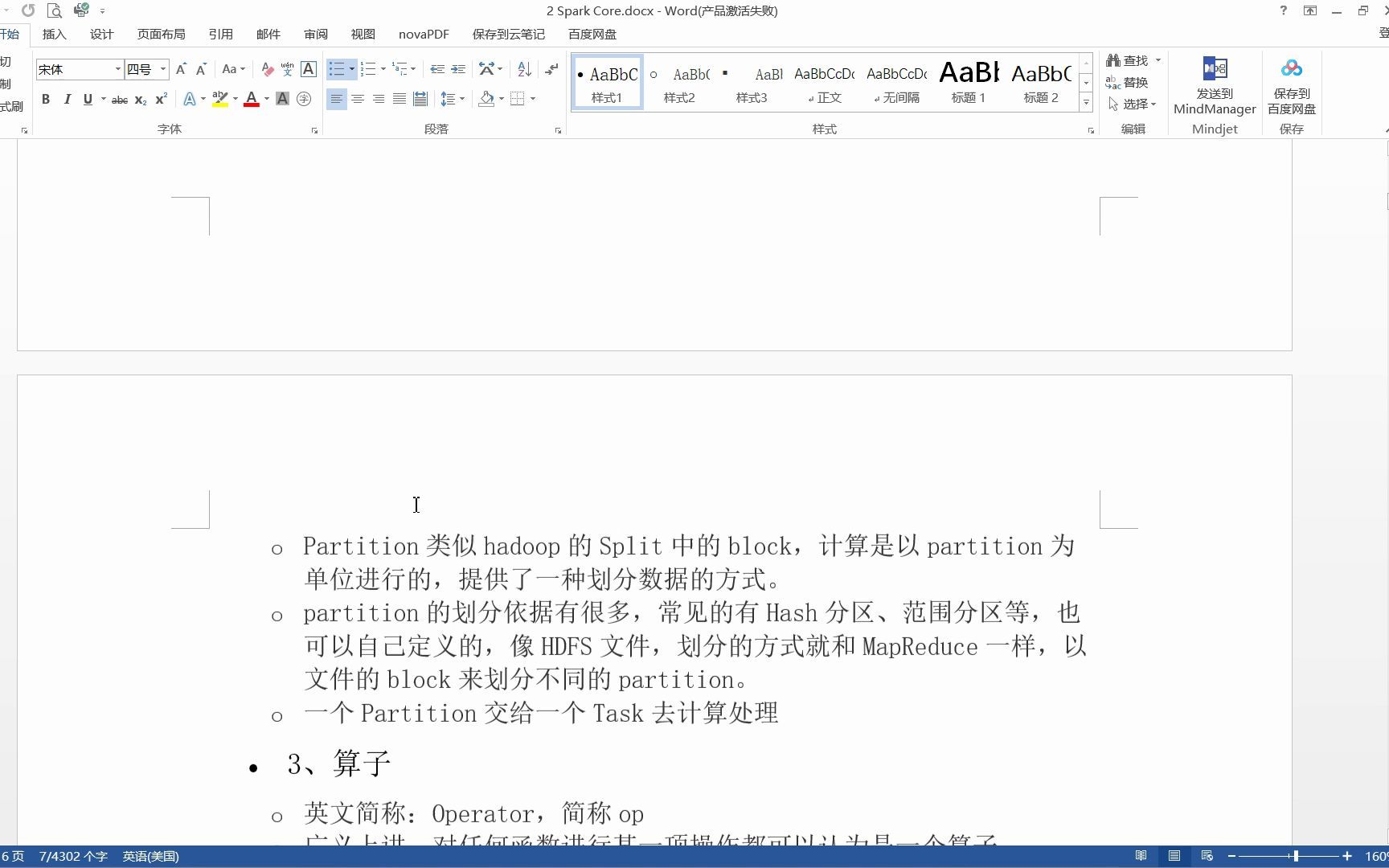1389x868 pixels.
Task: Toggle subscript formatting
Action: (x=141, y=99)
